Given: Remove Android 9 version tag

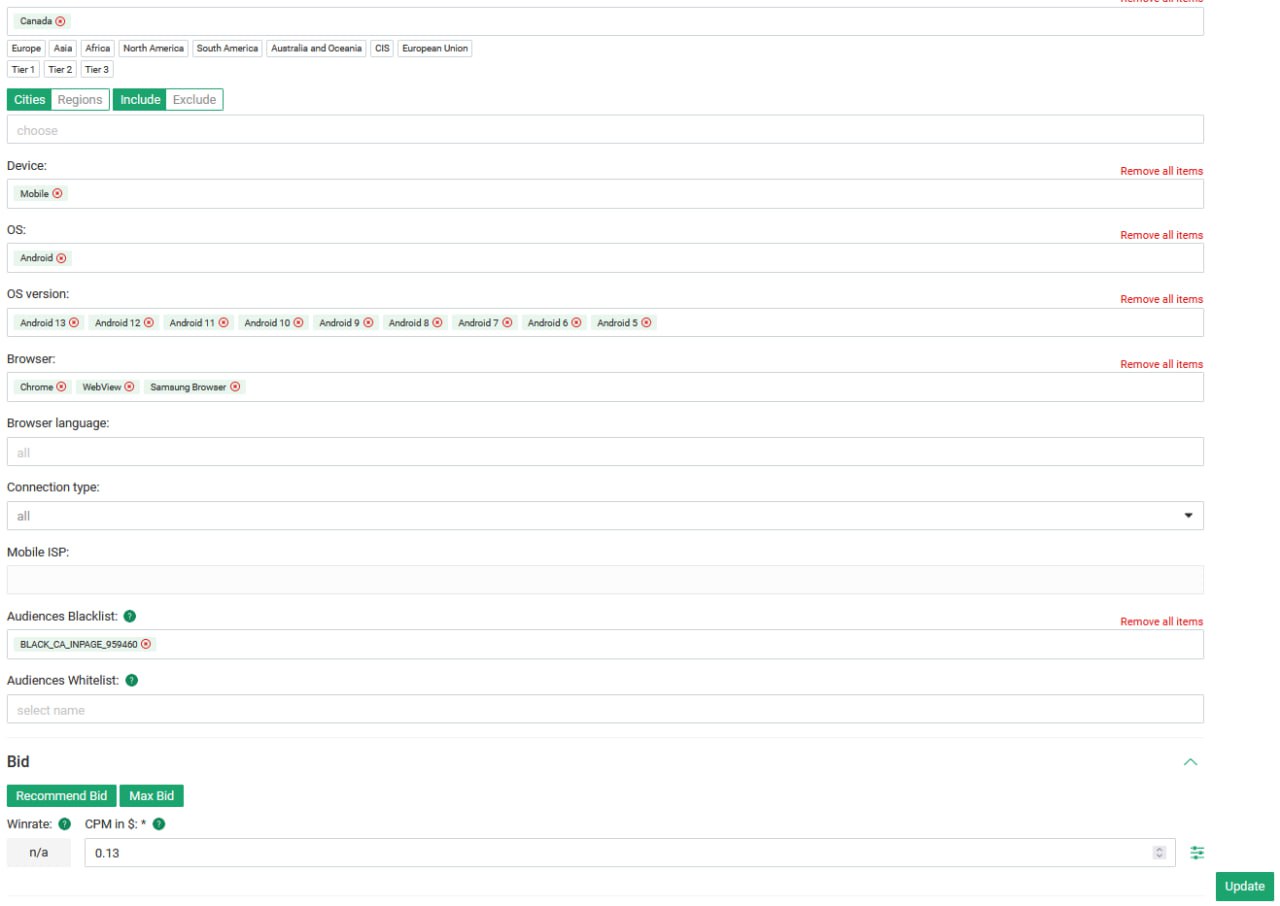Looking at the screenshot, I should tap(368, 323).
